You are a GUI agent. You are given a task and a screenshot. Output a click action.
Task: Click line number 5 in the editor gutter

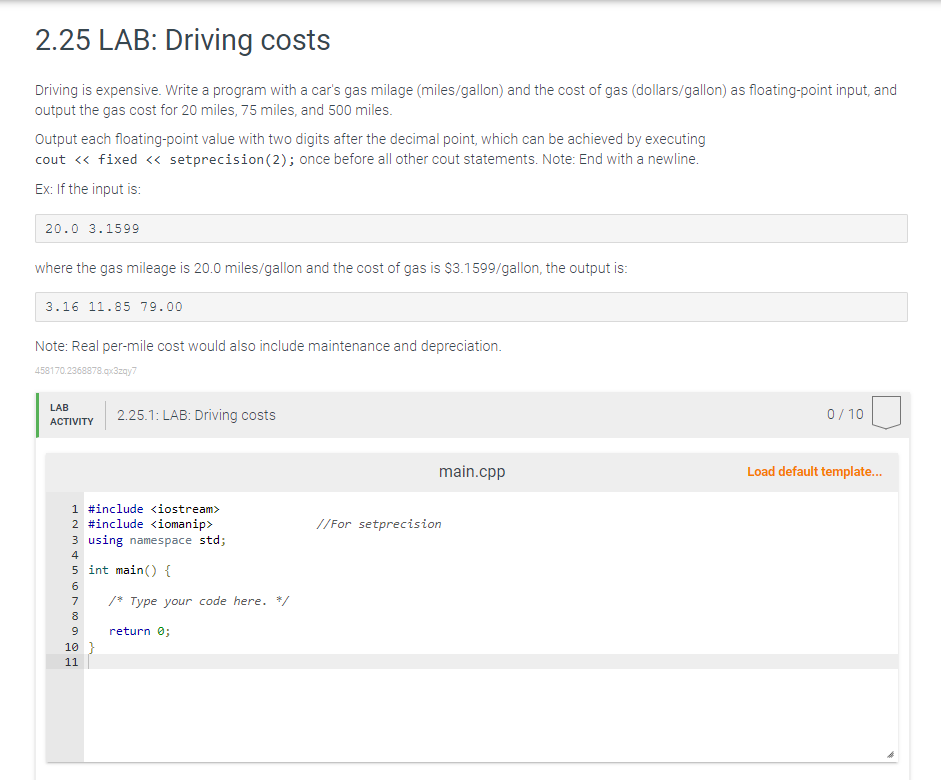(74, 570)
